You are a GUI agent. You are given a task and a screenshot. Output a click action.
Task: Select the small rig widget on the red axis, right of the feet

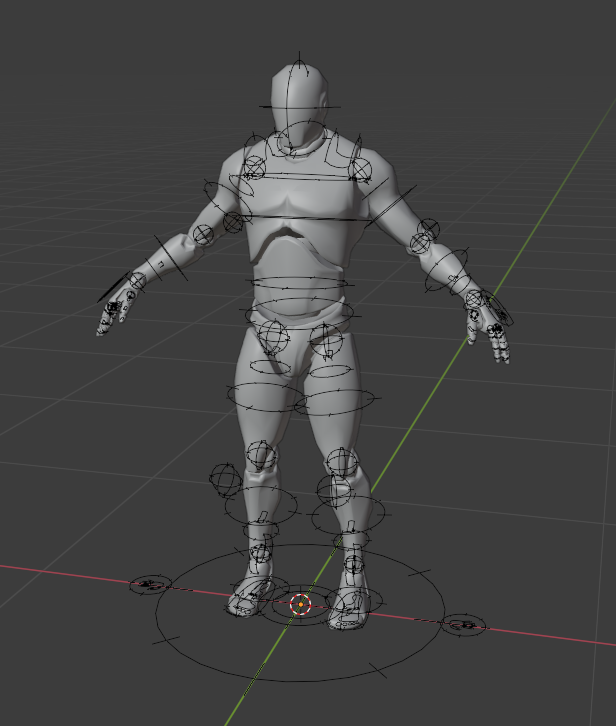(462, 625)
